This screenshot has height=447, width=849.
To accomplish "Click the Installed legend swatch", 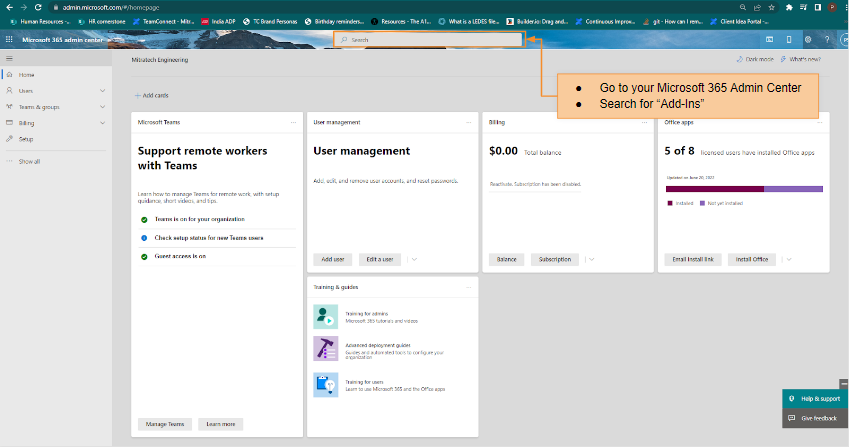I will [670, 203].
